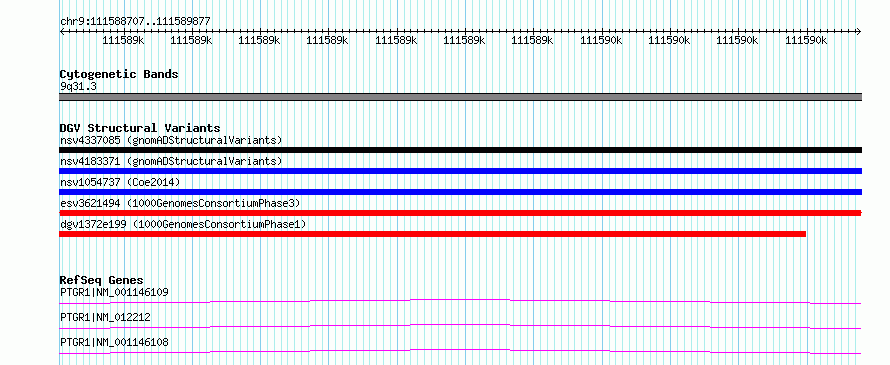The width and height of the screenshot is (890, 365).
Task: Select the Cytogenetic Bands track title
Action: tap(119, 74)
